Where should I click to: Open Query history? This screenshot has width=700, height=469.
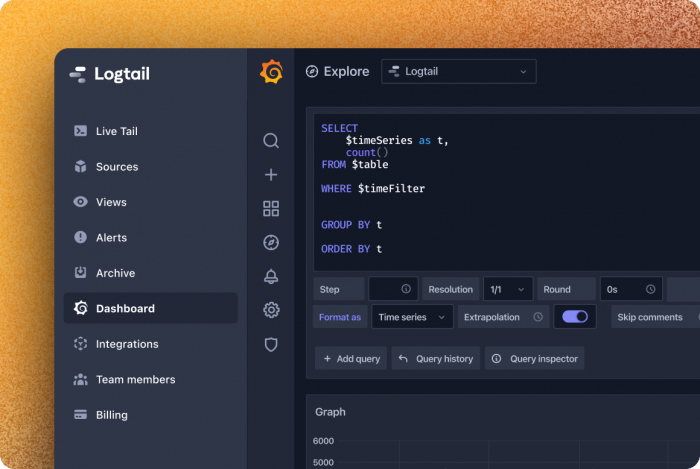436,358
